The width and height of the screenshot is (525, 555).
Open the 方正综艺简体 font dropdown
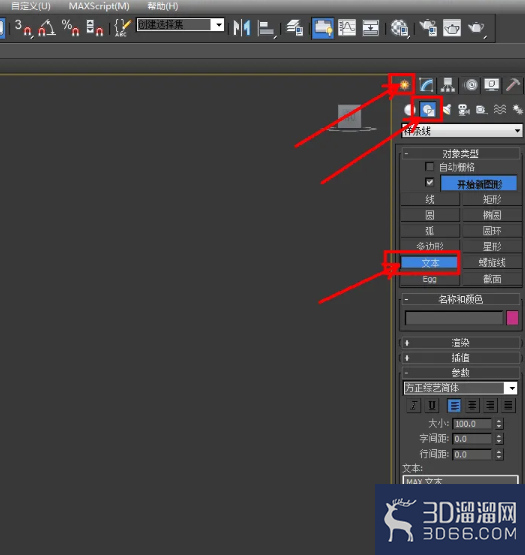(x=461, y=388)
